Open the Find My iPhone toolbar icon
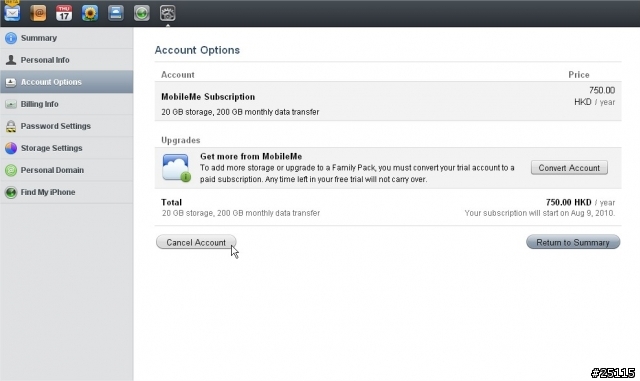The height and width of the screenshot is (381, 640). [142, 13]
